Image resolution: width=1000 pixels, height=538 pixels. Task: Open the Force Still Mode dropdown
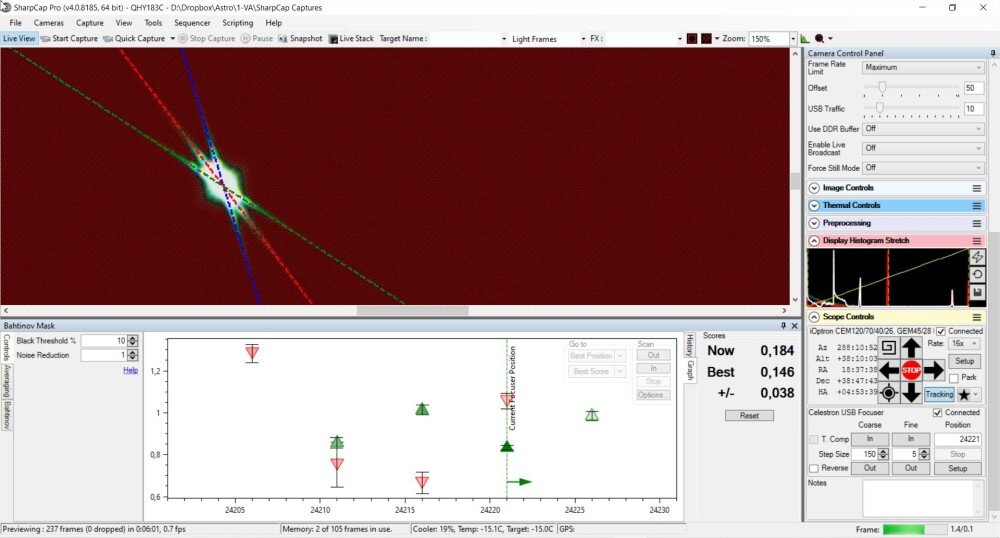[x=923, y=168]
